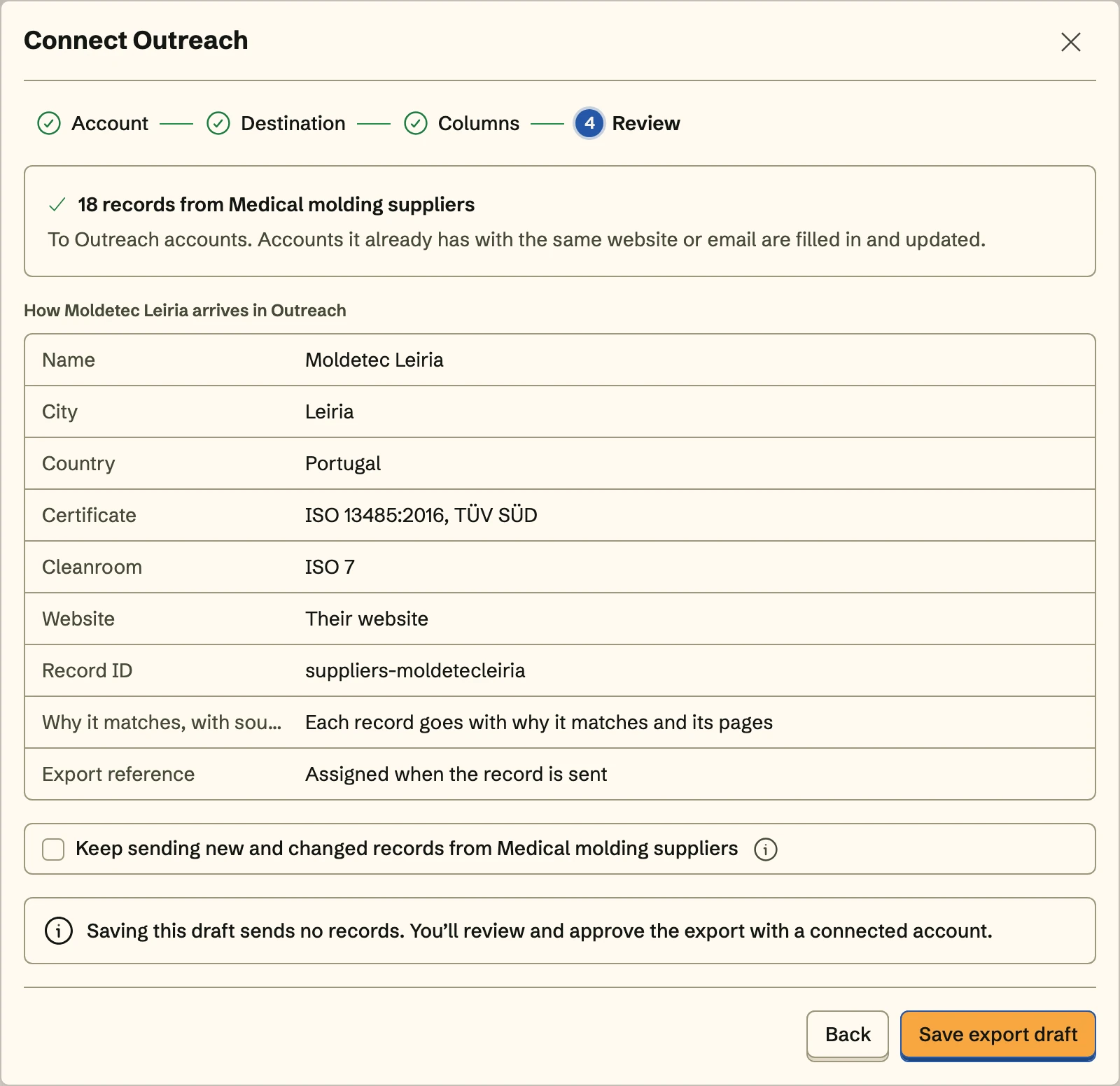Screen dimensions: 1120x1086
Task: Click the Their website value
Action: [x=367, y=619]
